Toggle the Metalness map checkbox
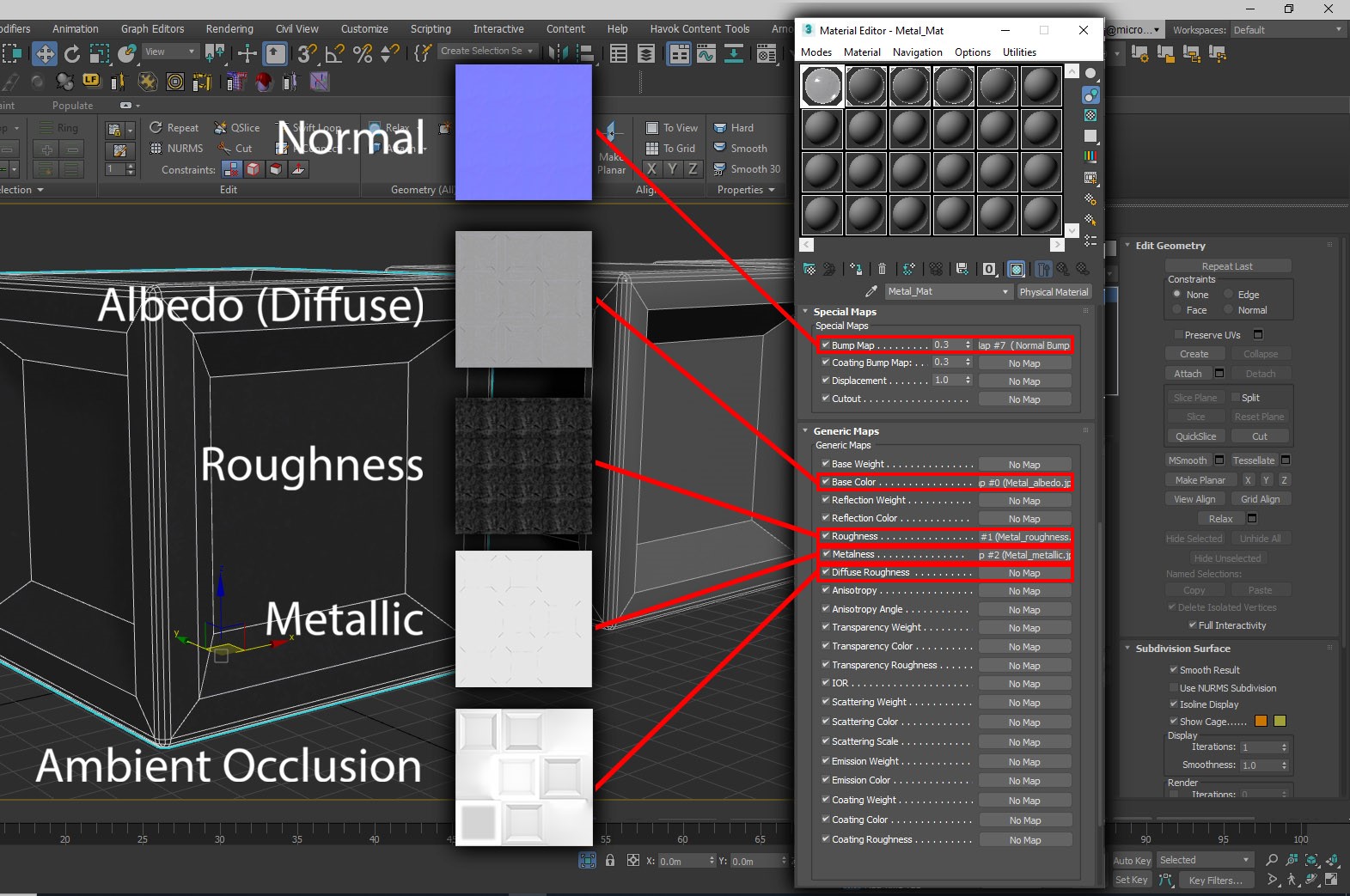Viewport: 1350px width, 896px height. pos(825,554)
